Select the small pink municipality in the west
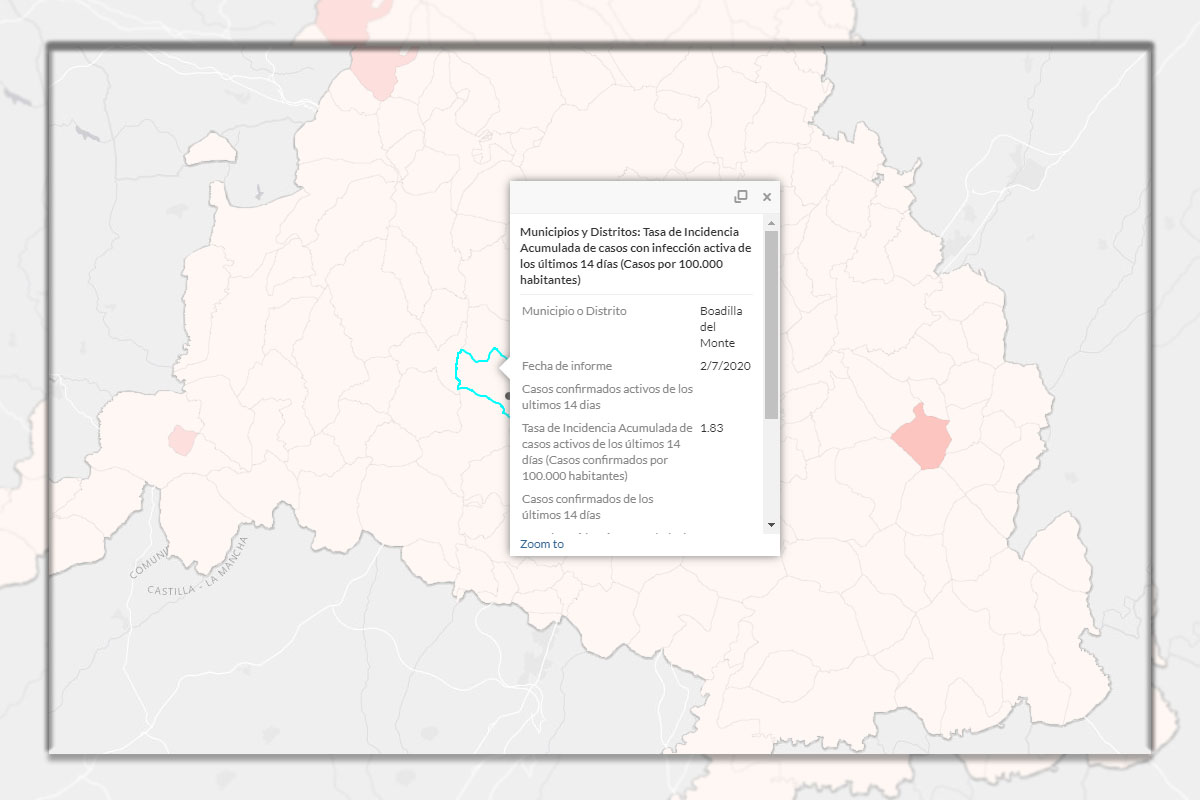The height and width of the screenshot is (800, 1200). click(x=183, y=439)
